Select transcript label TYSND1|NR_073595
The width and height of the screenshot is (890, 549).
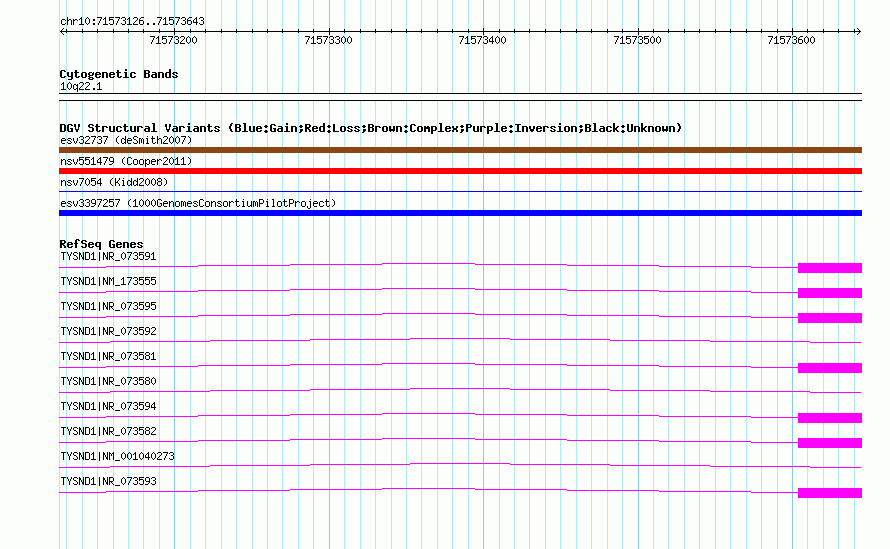108,307
